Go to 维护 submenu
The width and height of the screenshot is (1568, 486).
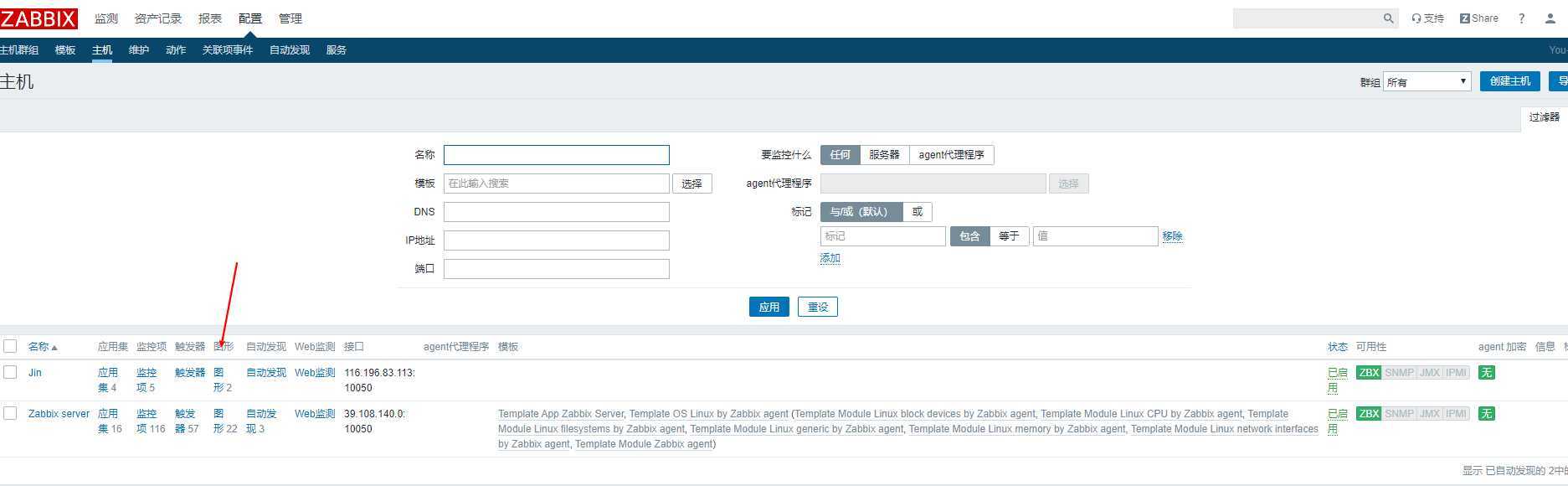139,50
